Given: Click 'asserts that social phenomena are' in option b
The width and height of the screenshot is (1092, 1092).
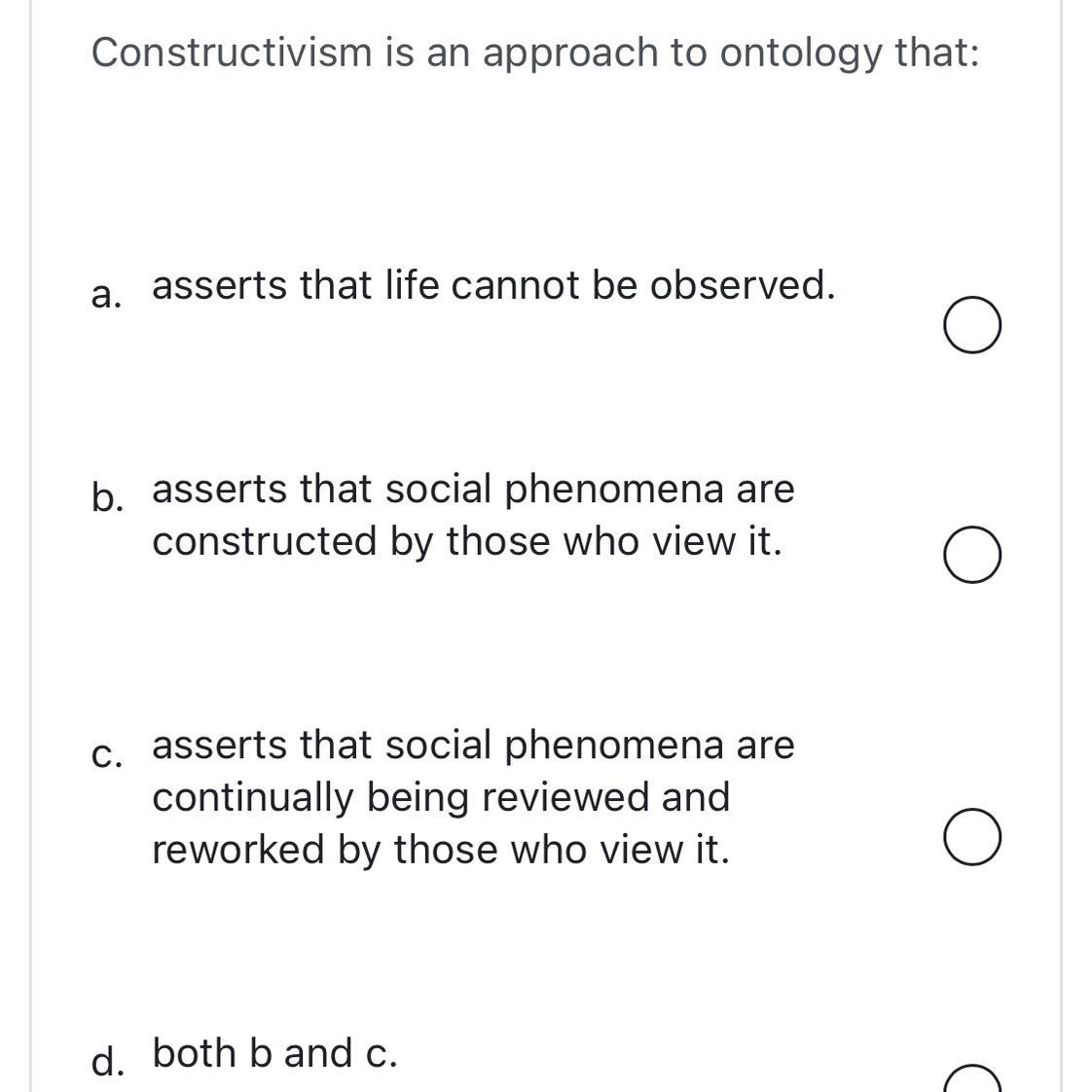Looking at the screenshot, I should pos(473,490).
